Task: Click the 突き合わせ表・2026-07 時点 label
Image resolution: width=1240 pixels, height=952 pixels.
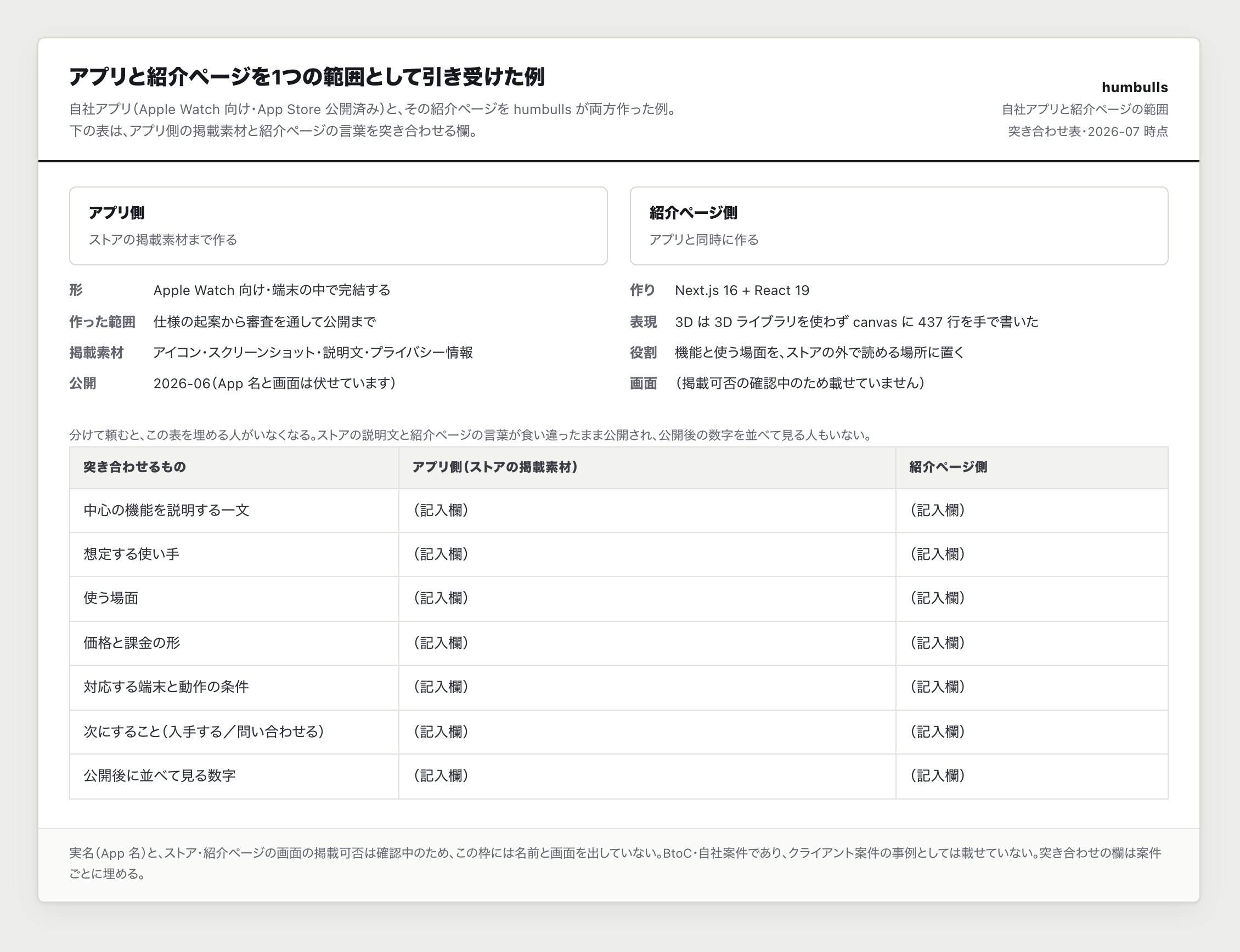Action: click(x=1087, y=132)
